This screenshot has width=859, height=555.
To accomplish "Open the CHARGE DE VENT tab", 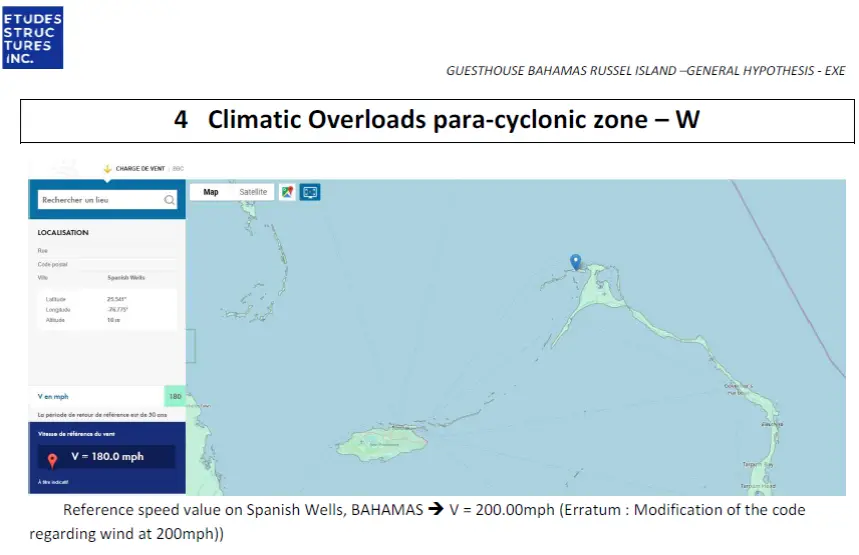I will pos(140,169).
